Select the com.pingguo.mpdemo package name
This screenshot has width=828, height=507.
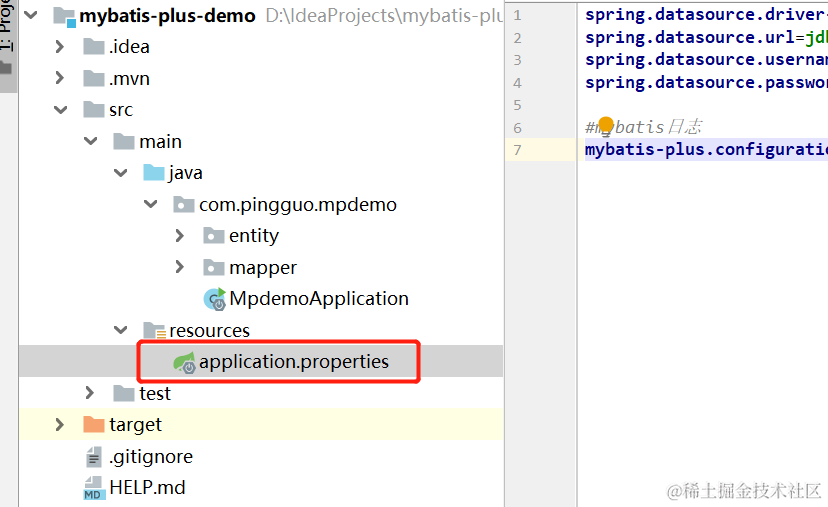tap(298, 205)
